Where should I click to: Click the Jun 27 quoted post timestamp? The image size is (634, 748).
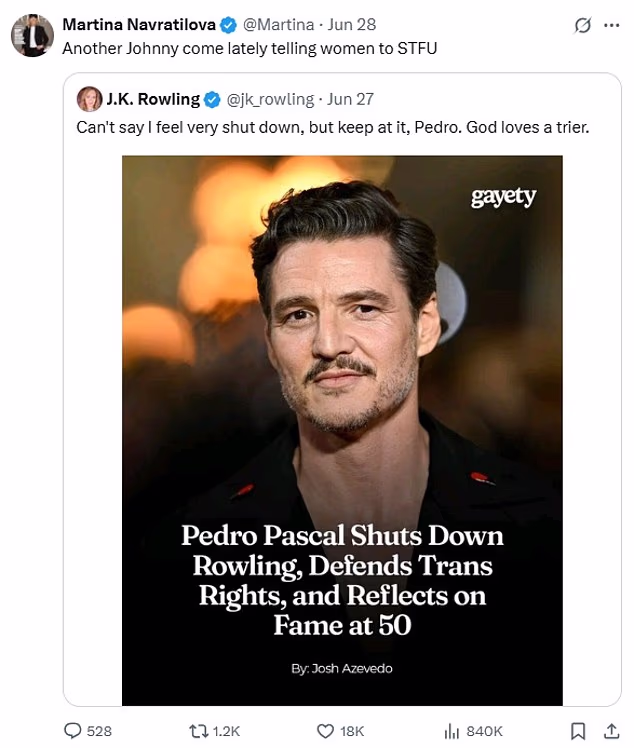(x=350, y=99)
